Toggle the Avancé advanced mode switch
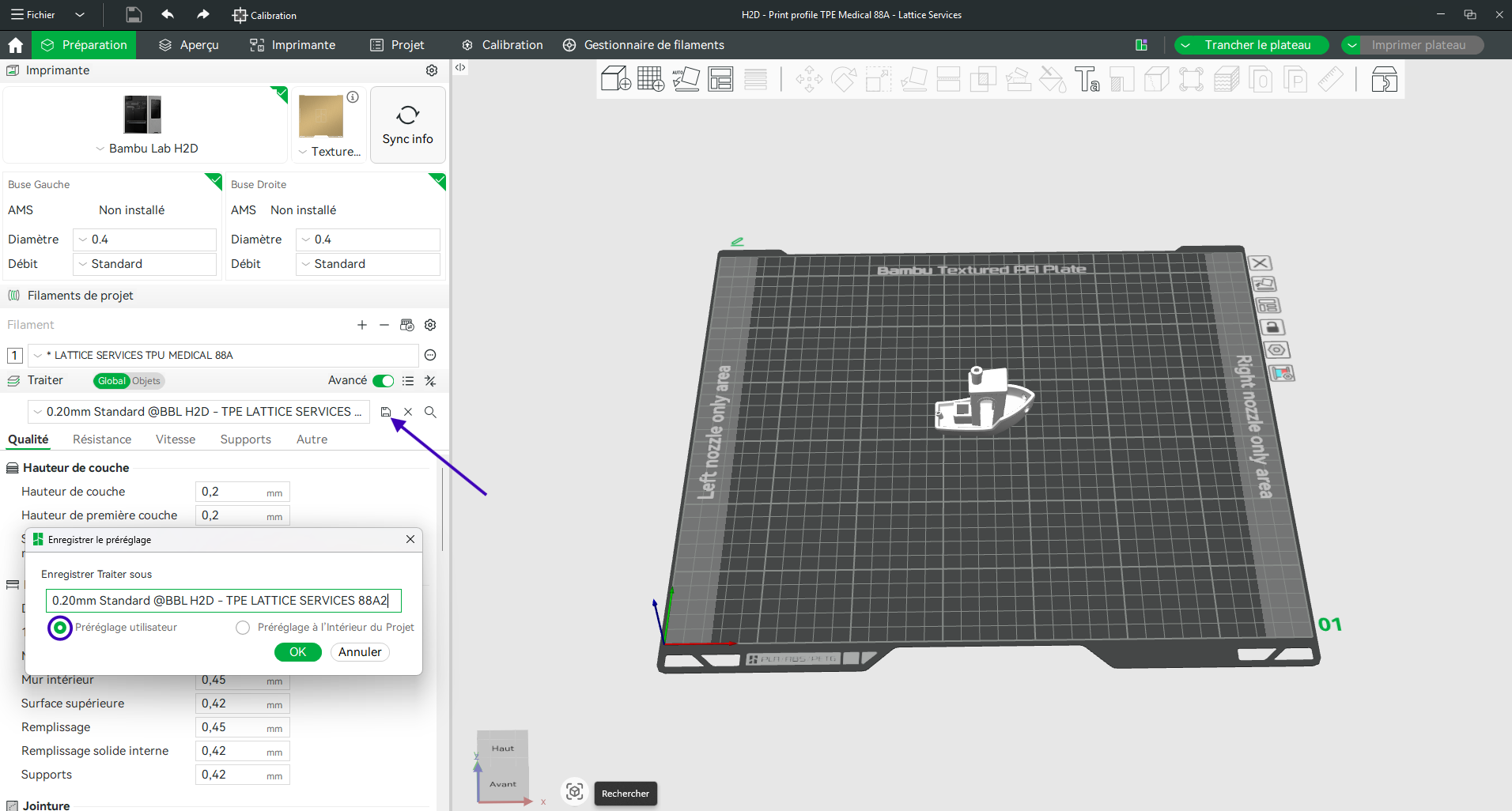The width and height of the screenshot is (1512, 811). click(384, 381)
